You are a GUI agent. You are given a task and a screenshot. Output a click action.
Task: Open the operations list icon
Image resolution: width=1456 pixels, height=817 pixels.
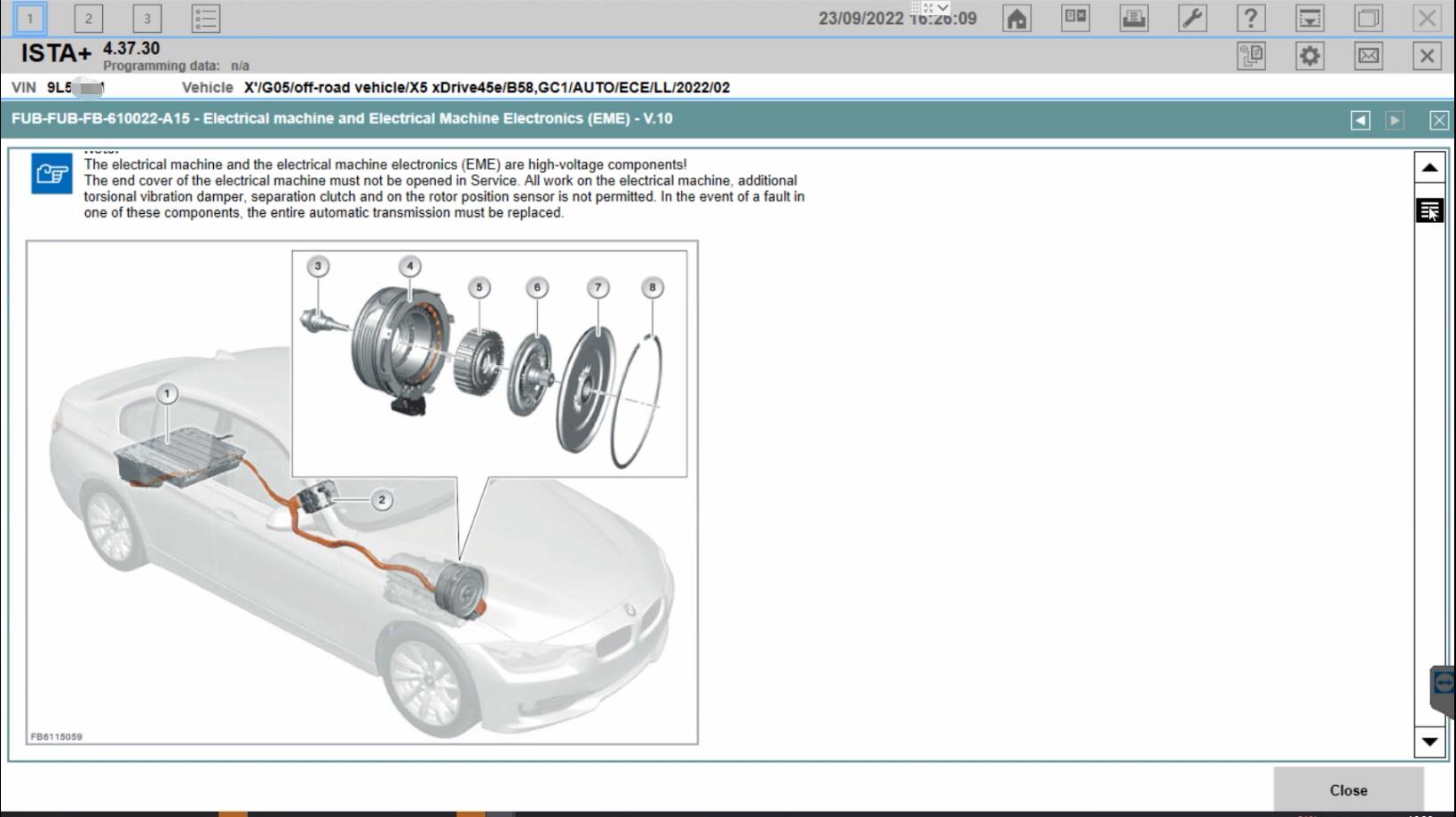click(206, 18)
